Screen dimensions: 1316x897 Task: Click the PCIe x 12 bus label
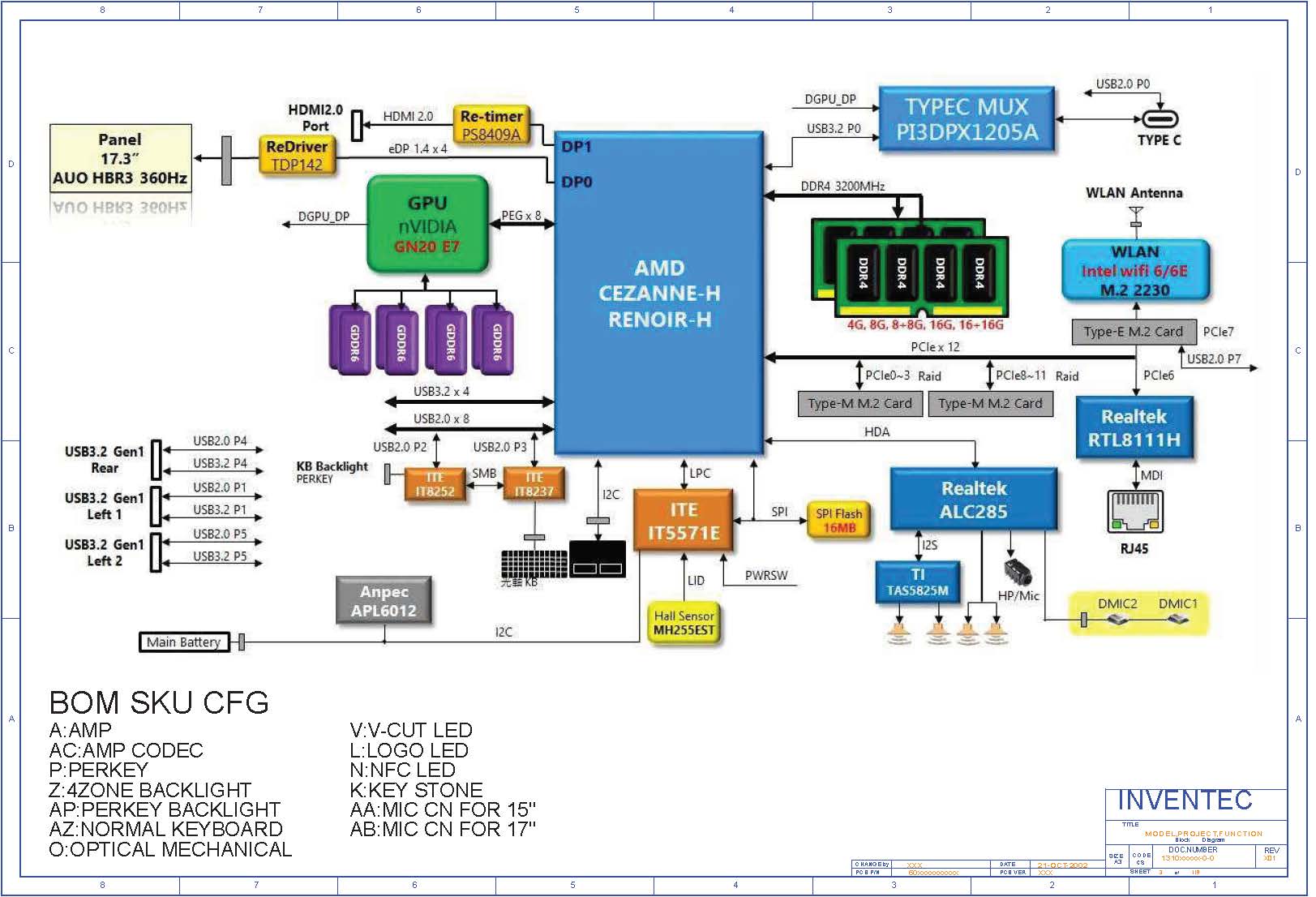point(935,346)
